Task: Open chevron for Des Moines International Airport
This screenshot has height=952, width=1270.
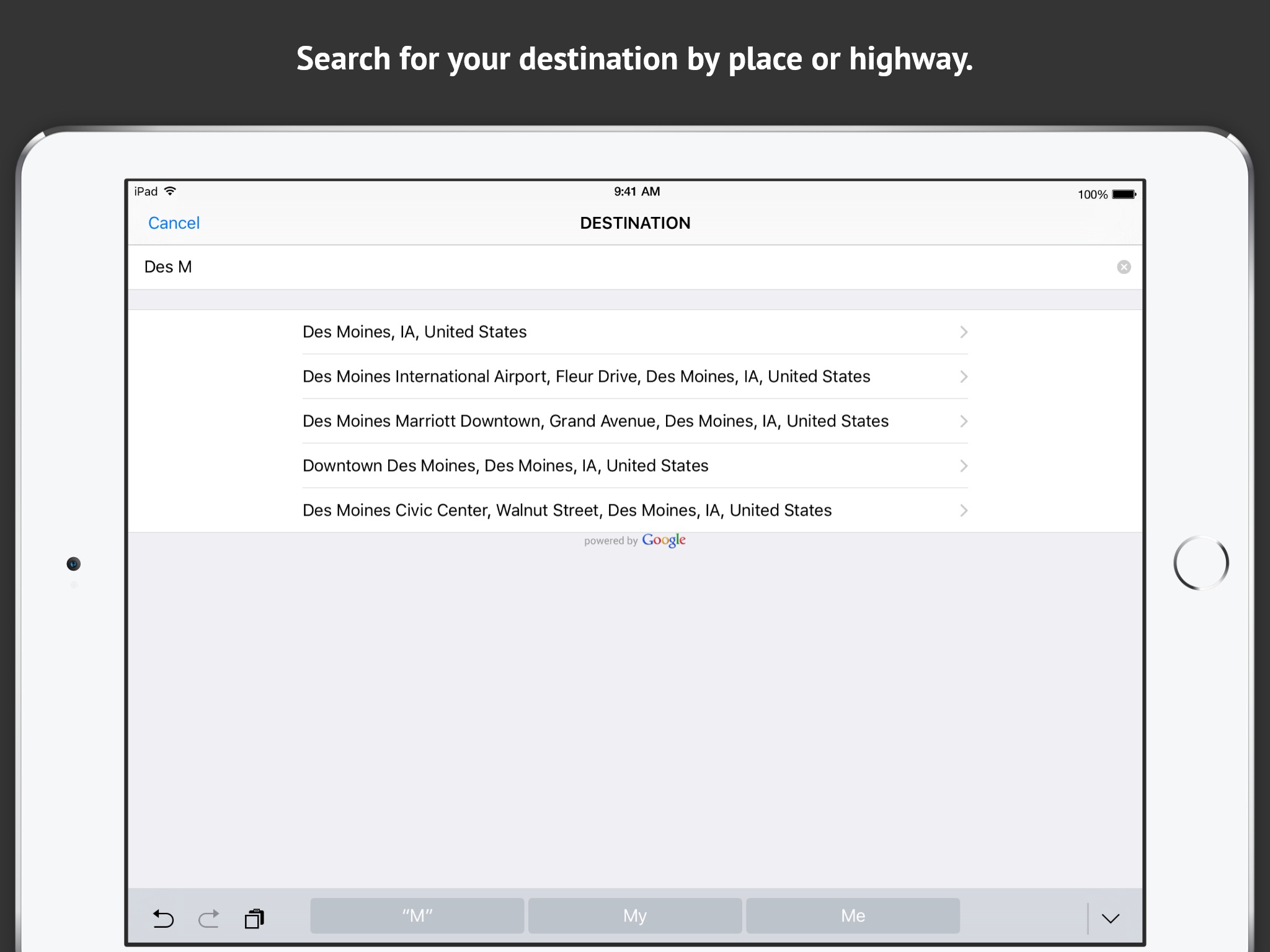Action: pos(963,377)
